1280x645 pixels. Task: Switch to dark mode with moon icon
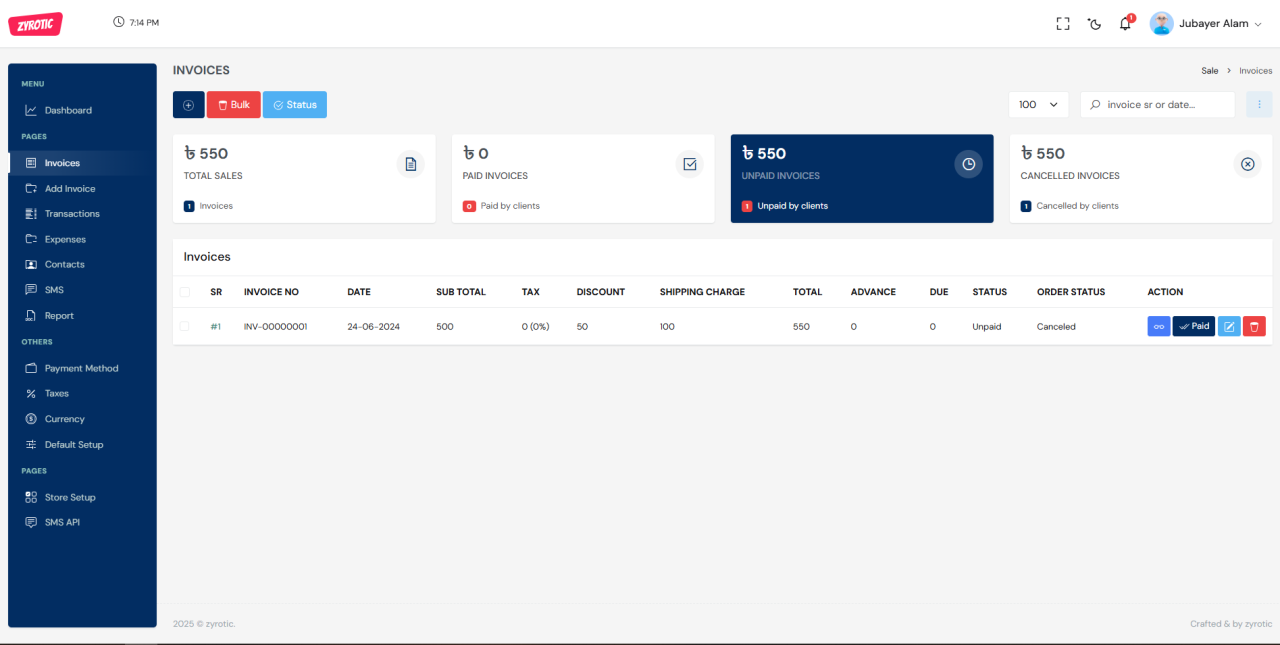pos(1093,22)
